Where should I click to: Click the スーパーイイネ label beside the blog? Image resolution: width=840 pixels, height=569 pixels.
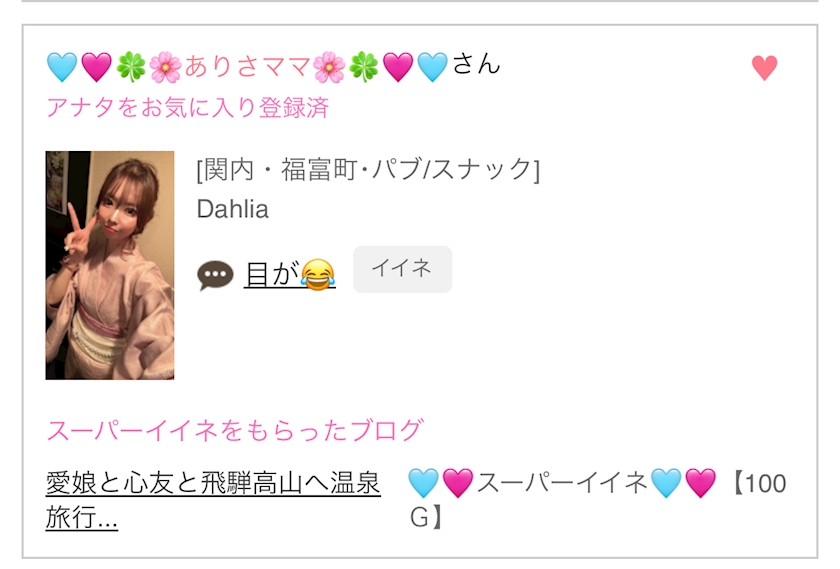pos(562,483)
